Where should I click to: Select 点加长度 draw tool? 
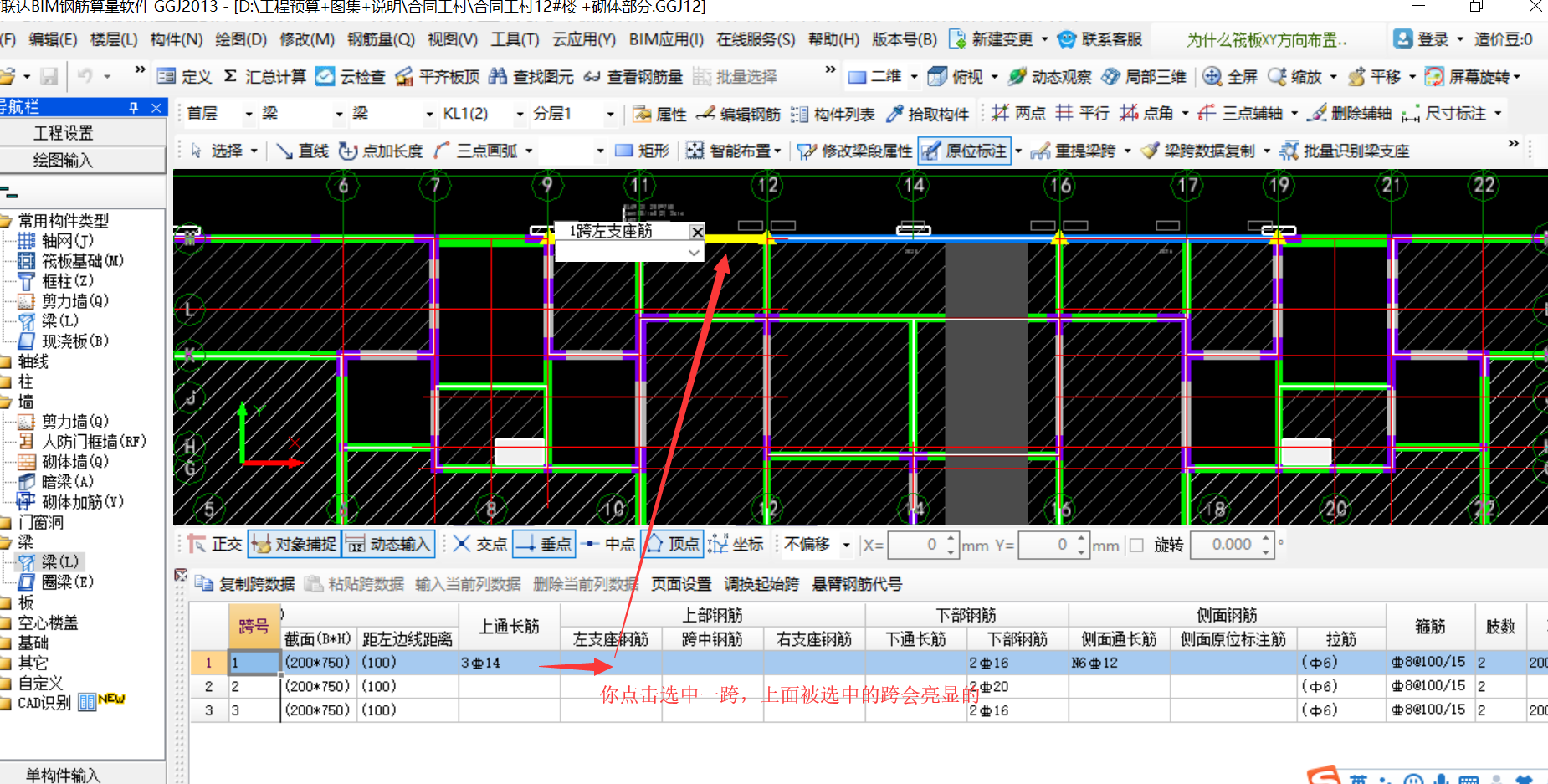click(381, 151)
